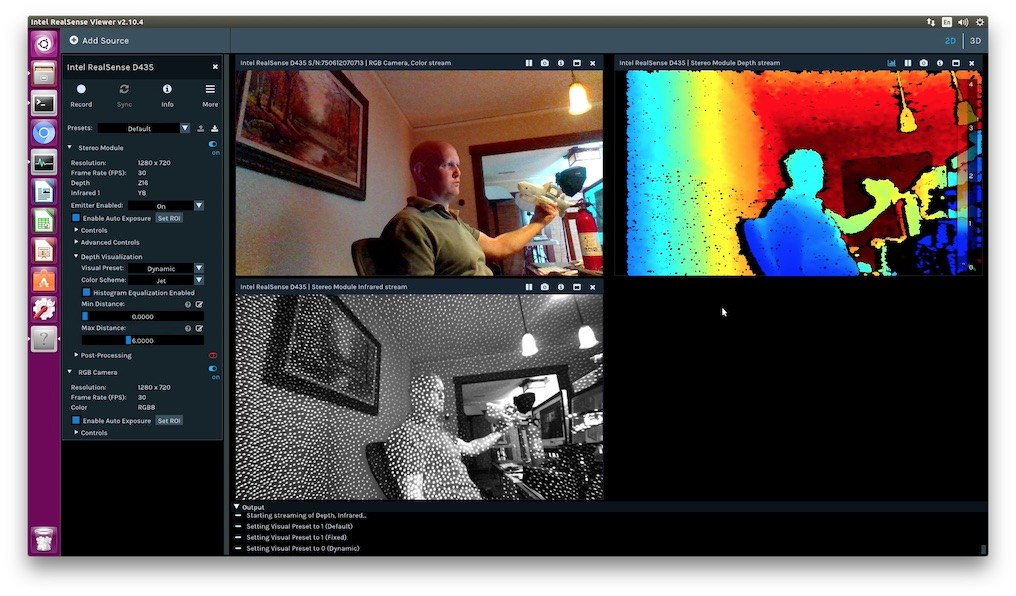Image resolution: width=1016 pixels, height=596 pixels.
Task: Close the Infrared stream window
Action: tap(592, 287)
